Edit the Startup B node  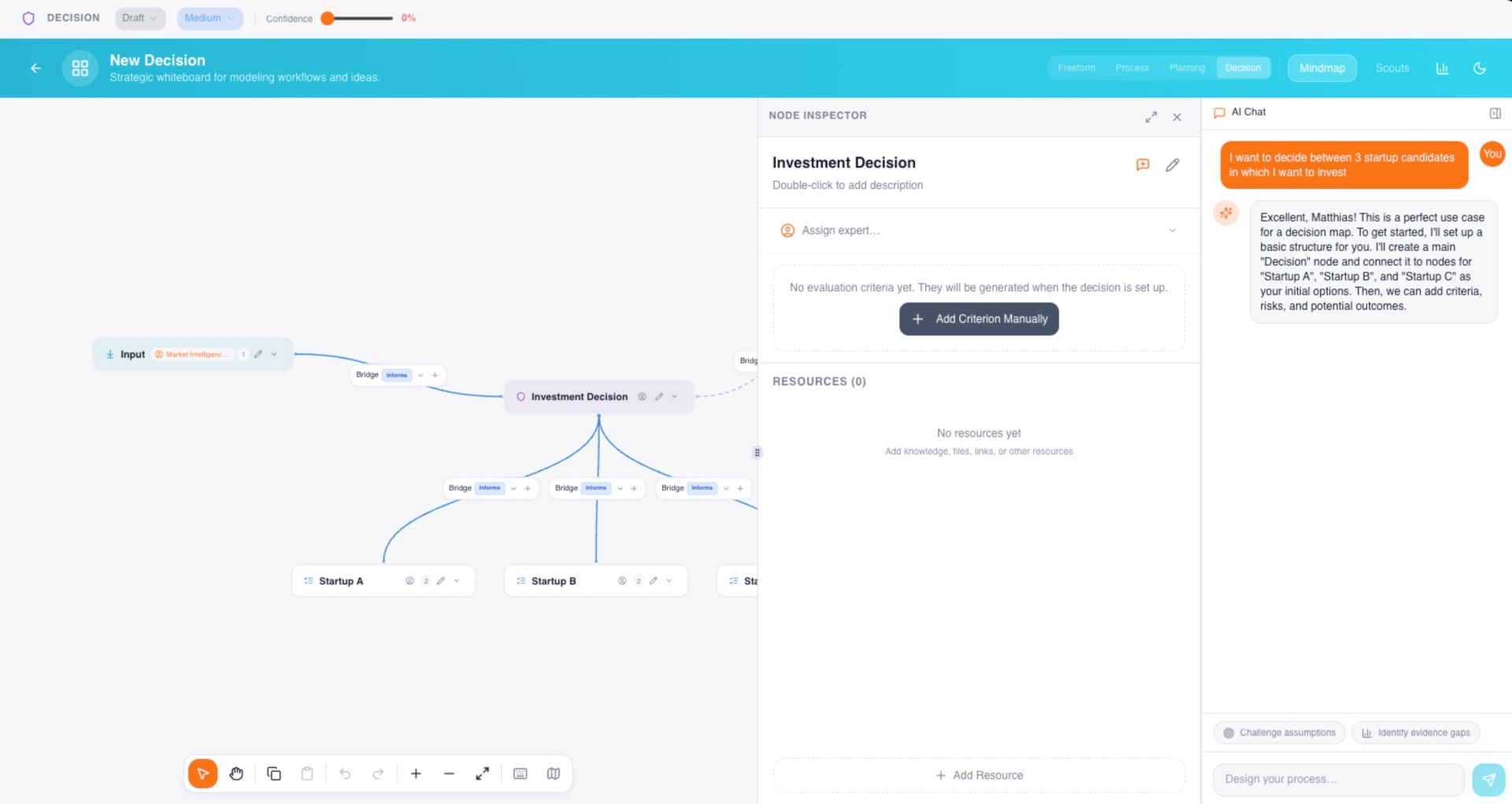coord(654,581)
